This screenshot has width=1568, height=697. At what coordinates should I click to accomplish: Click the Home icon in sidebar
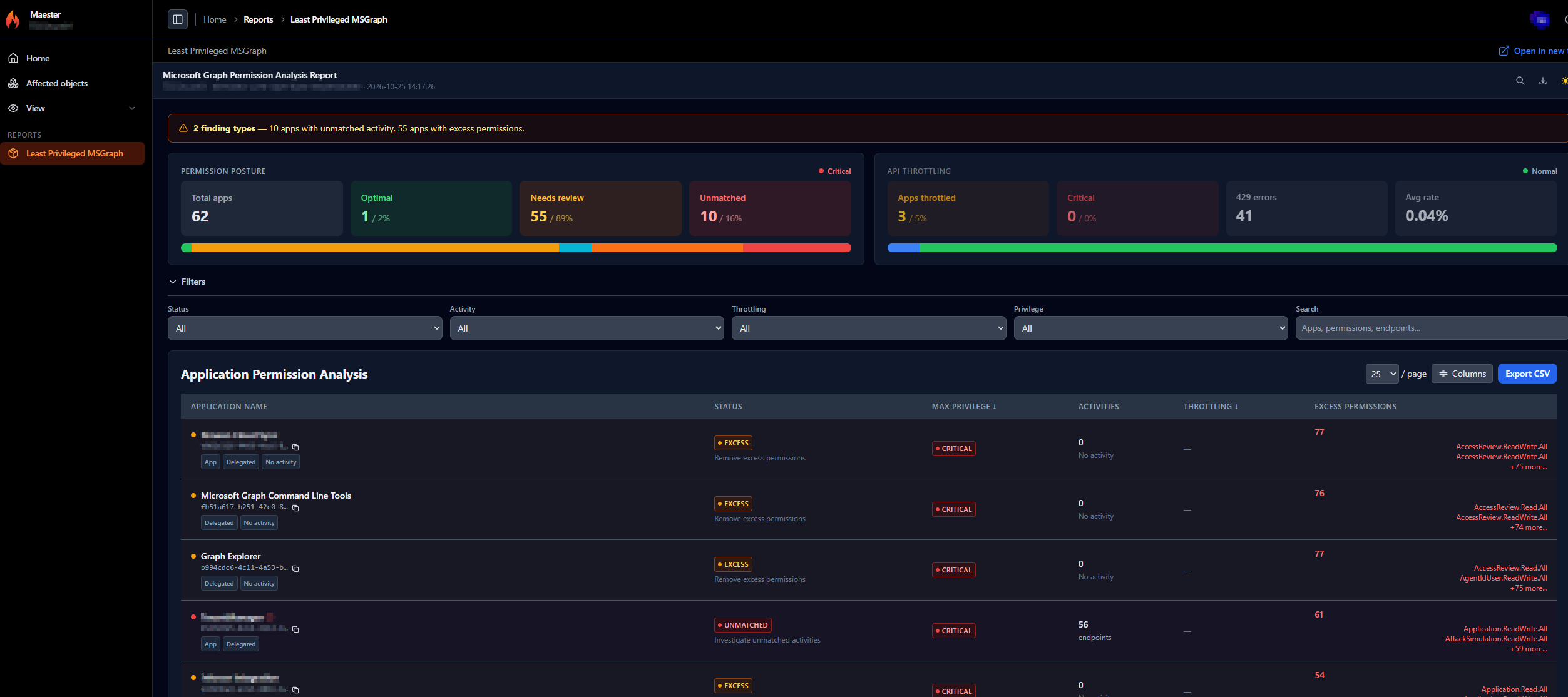coord(13,58)
